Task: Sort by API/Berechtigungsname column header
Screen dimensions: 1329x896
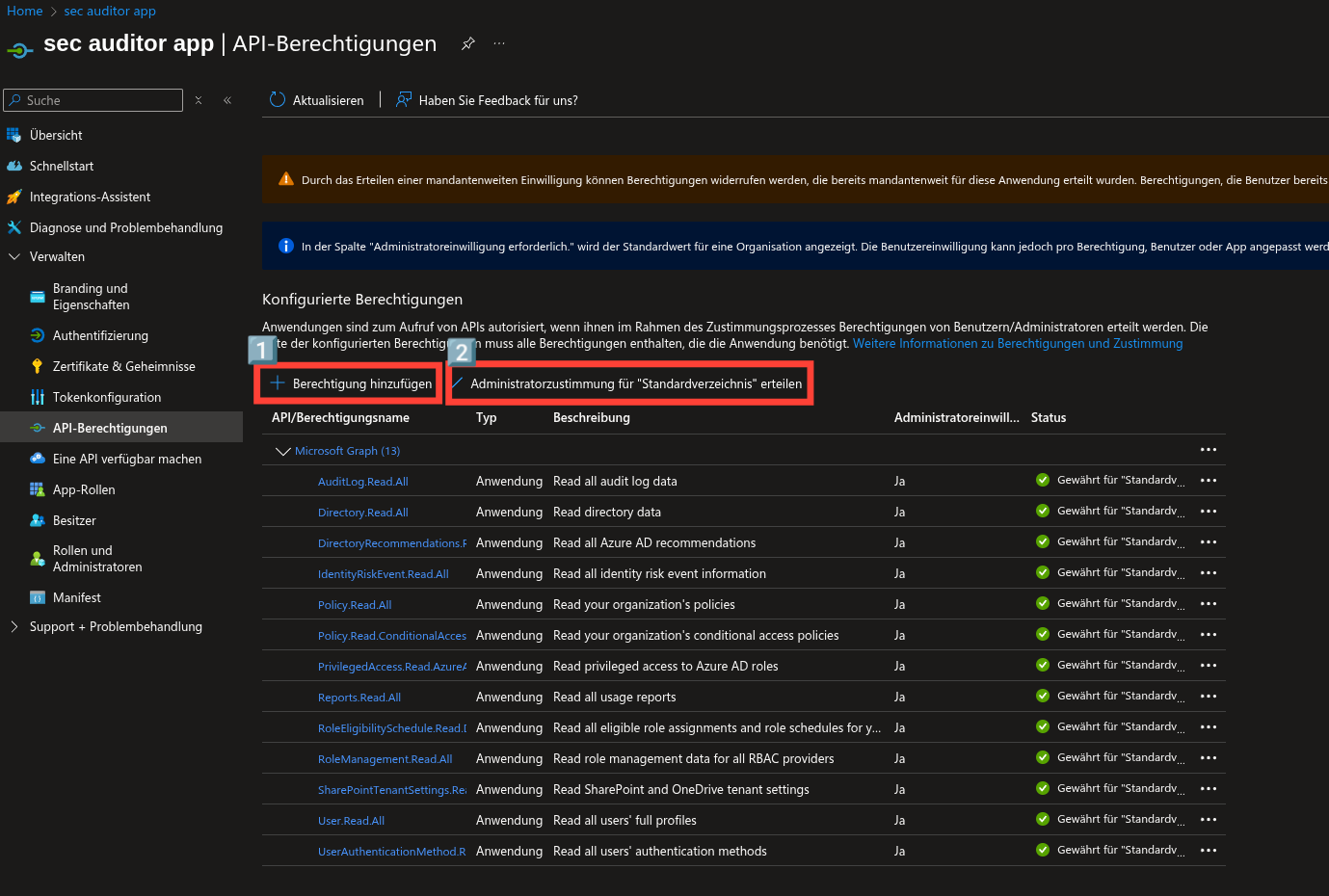Action: [x=340, y=417]
